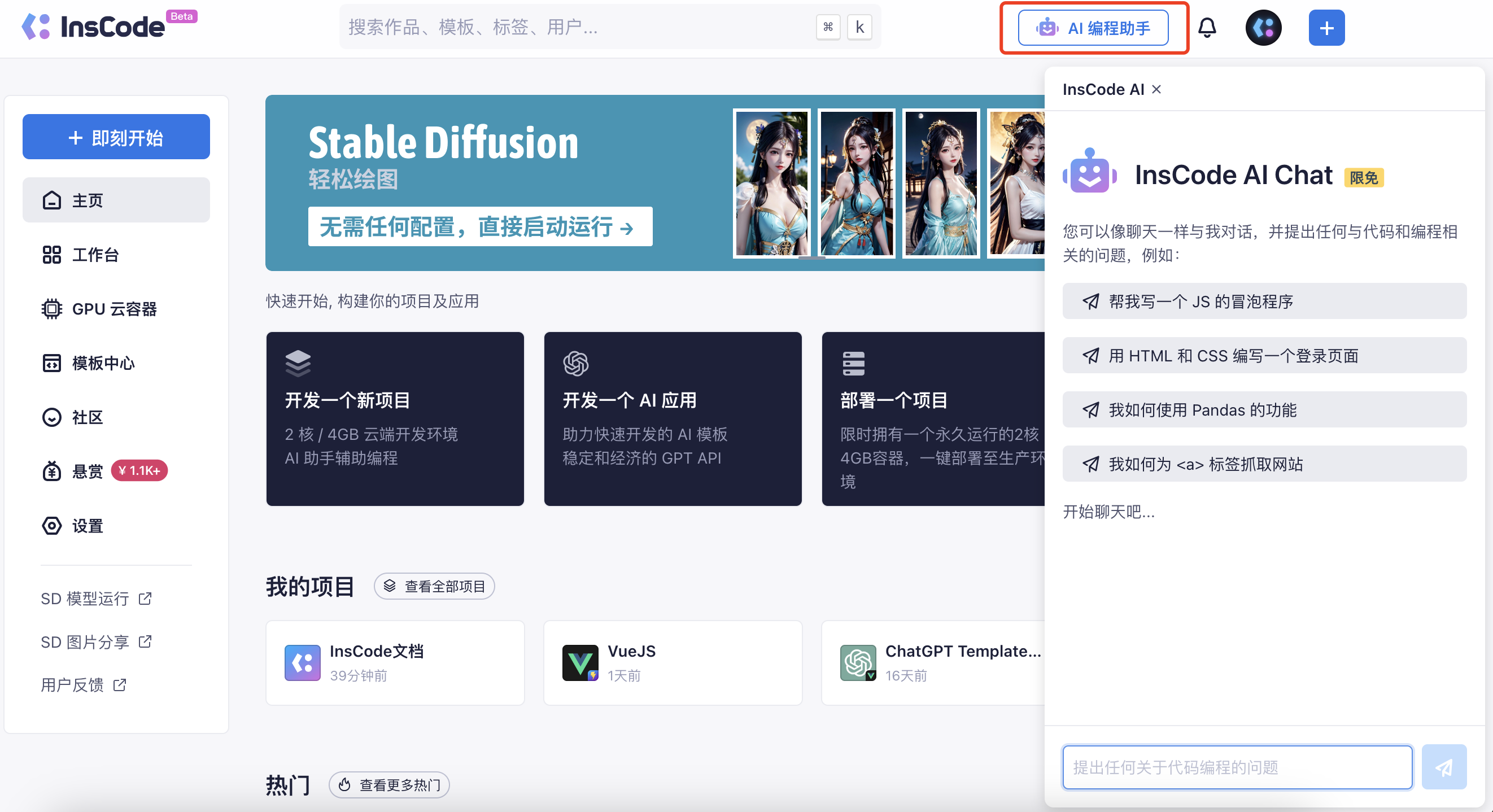Click the InsCode文档 project icon
The height and width of the screenshot is (812, 1493).
tap(302, 662)
